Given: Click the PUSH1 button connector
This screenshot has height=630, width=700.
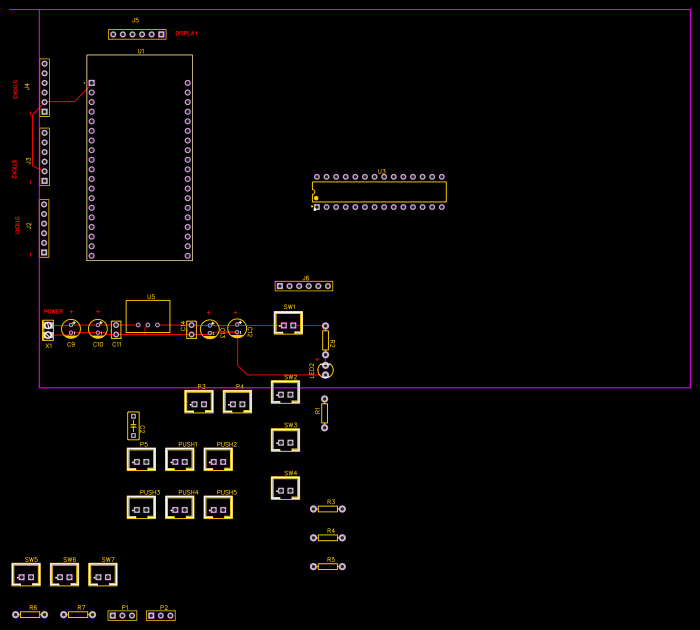Looking at the screenshot, I should tap(179, 459).
